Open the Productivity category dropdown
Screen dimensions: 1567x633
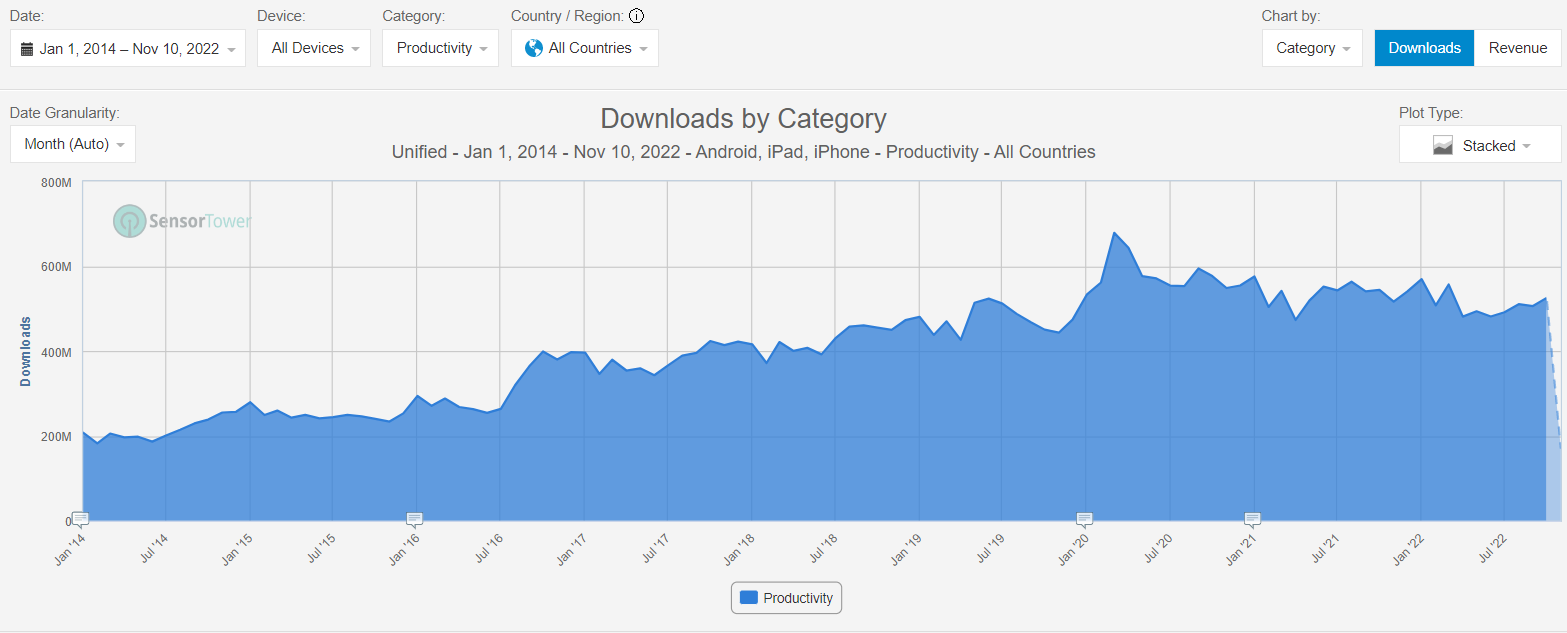click(x=440, y=48)
